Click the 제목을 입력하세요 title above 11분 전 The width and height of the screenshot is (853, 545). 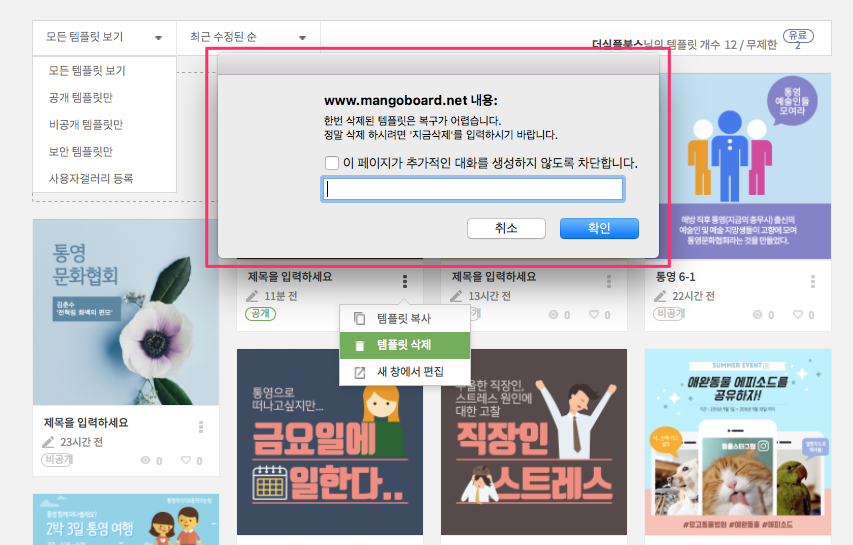click(x=290, y=277)
